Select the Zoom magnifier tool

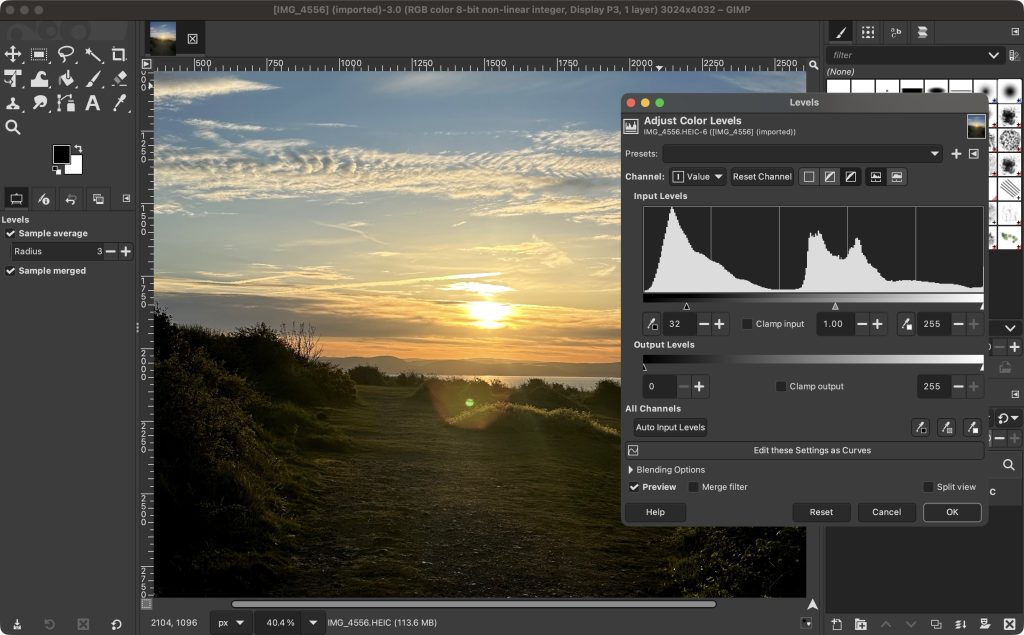[13, 127]
